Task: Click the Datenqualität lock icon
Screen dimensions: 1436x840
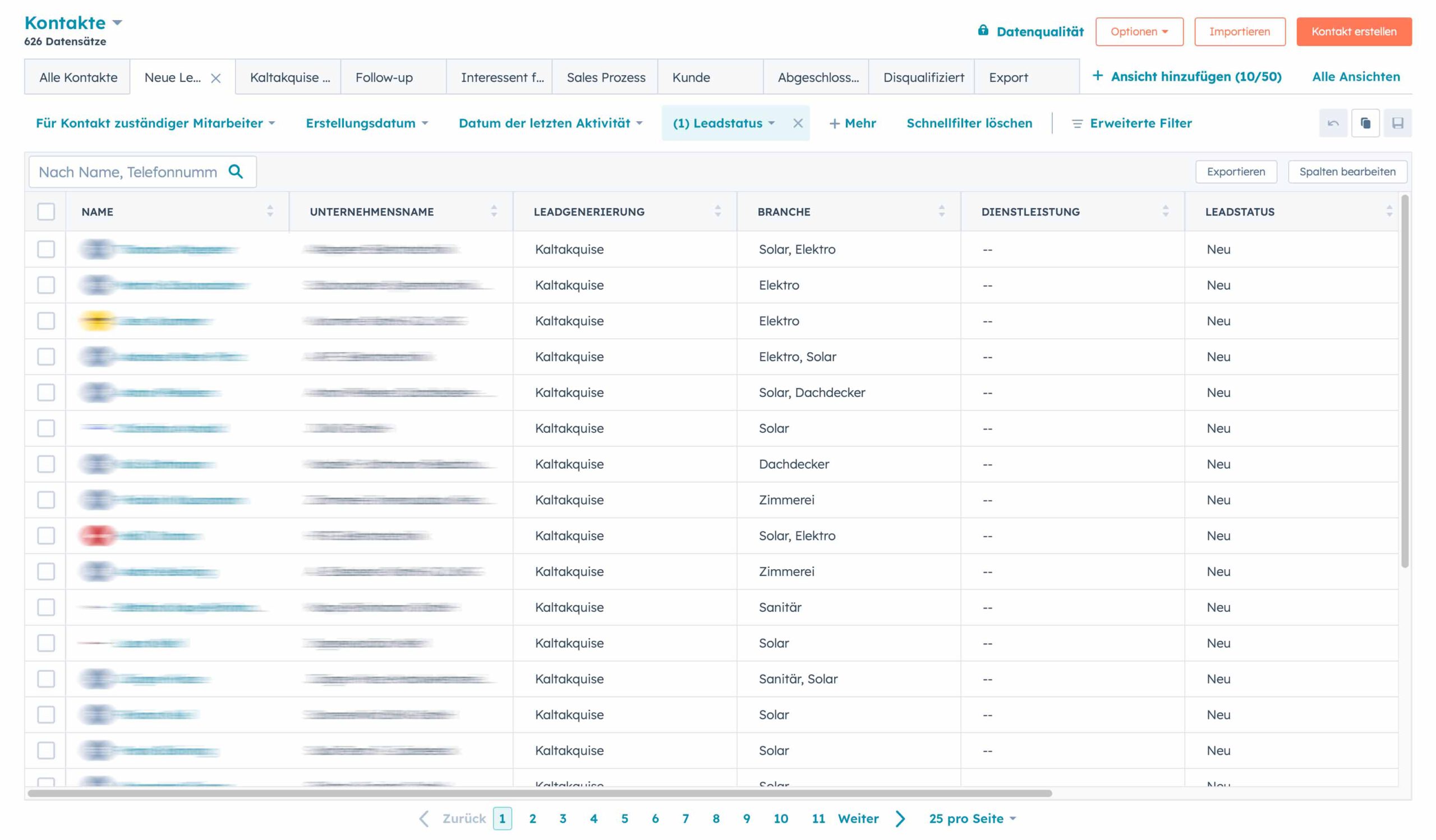Action: pos(983,31)
